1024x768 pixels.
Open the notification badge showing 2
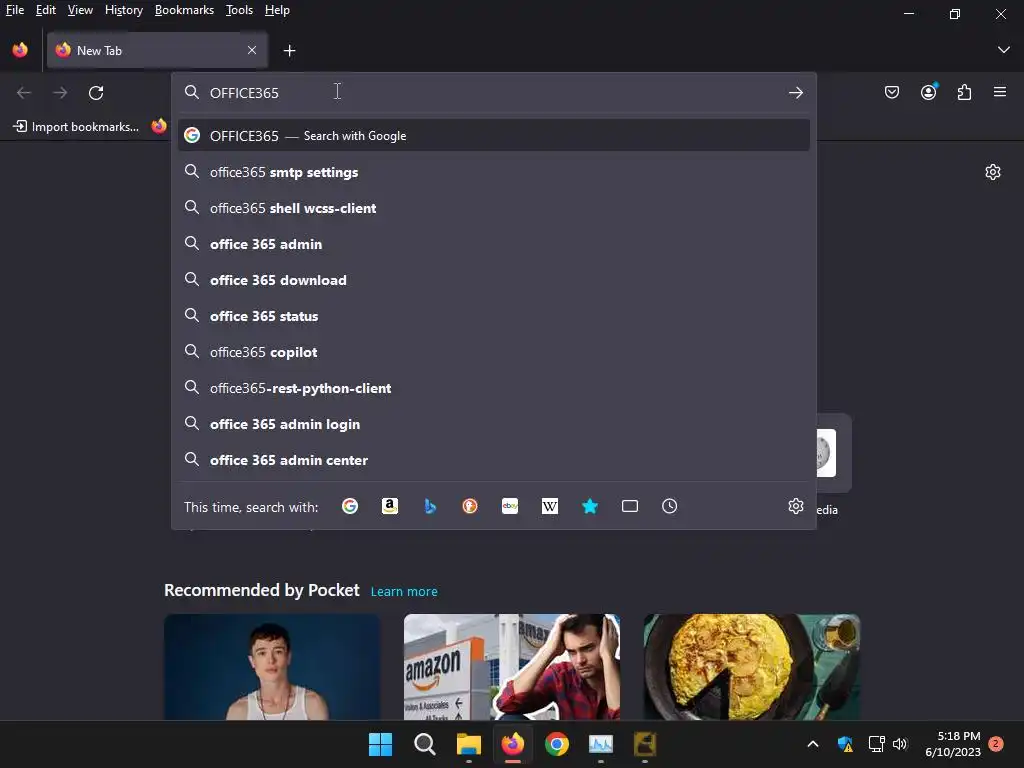click(996, 743)
